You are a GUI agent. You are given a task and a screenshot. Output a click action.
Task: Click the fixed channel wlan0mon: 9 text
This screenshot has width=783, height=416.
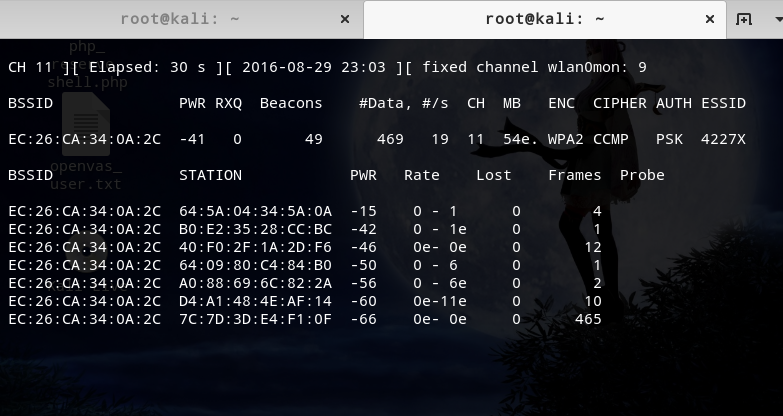pos(534,67)
